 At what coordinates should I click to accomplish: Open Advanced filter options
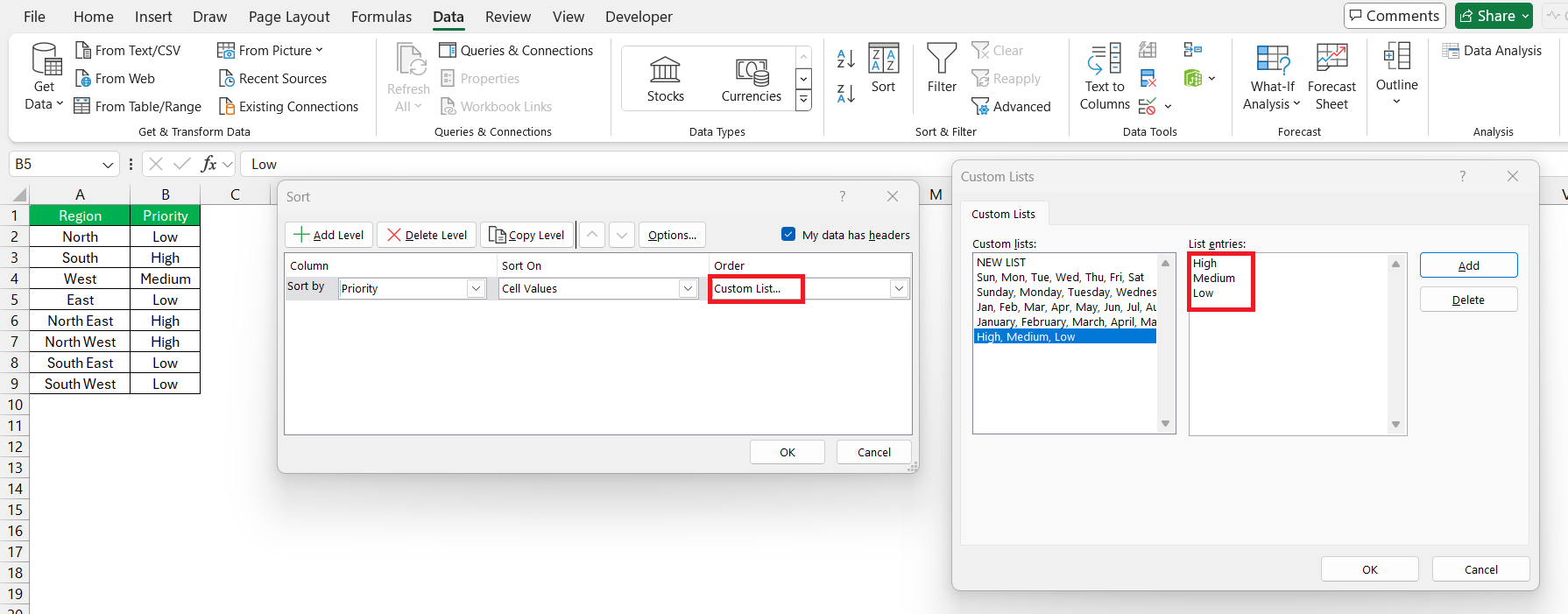(1012, 107)
